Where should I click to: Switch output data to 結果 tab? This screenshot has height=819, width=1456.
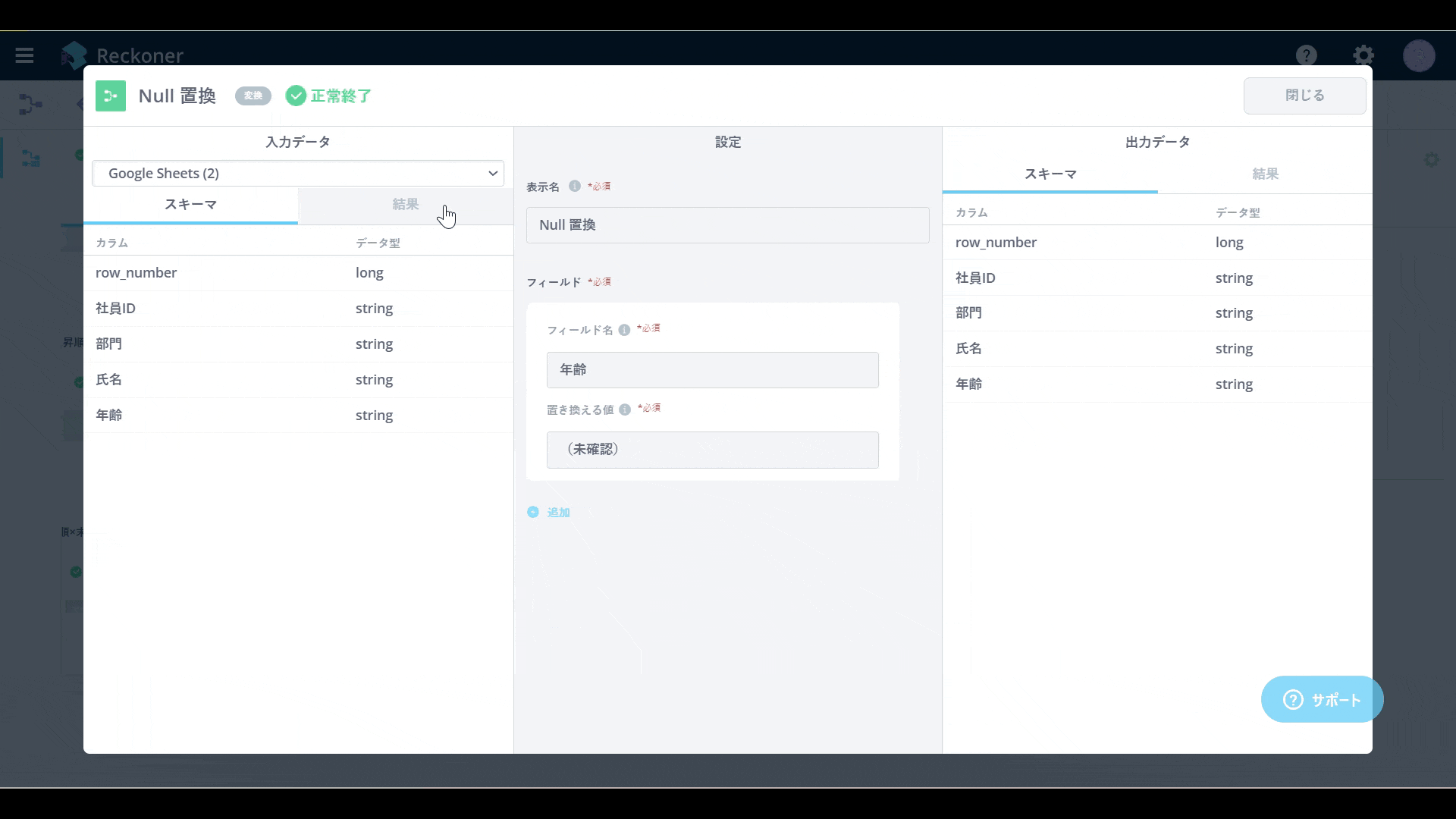pos(1265,174)
